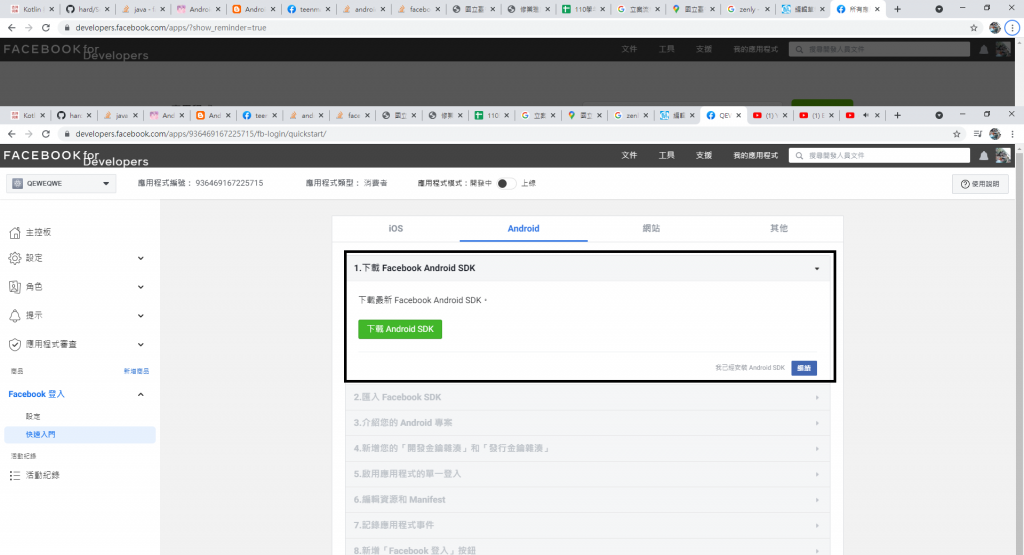This screenshot has height=555, width=1024.
Task: Click 使用說明 help button
Action: [980, 184]
